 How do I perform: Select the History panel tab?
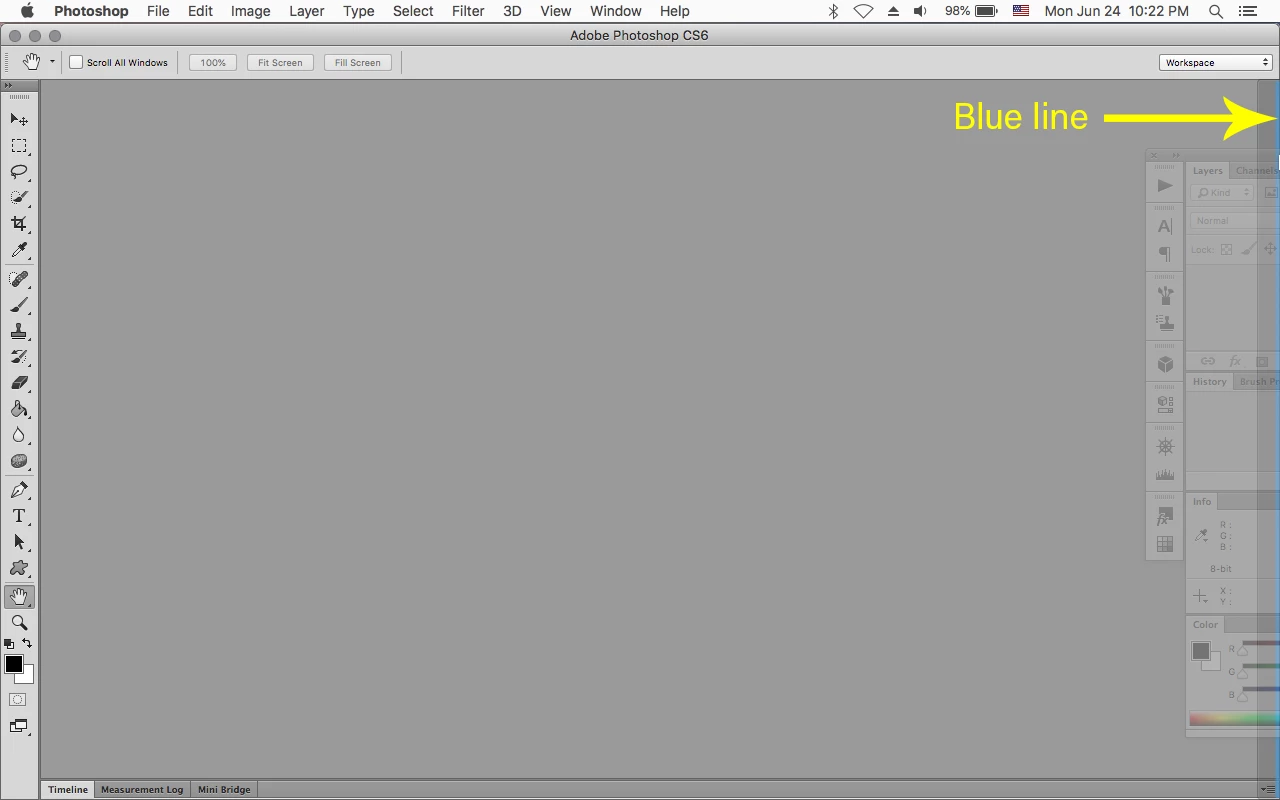1209,381
